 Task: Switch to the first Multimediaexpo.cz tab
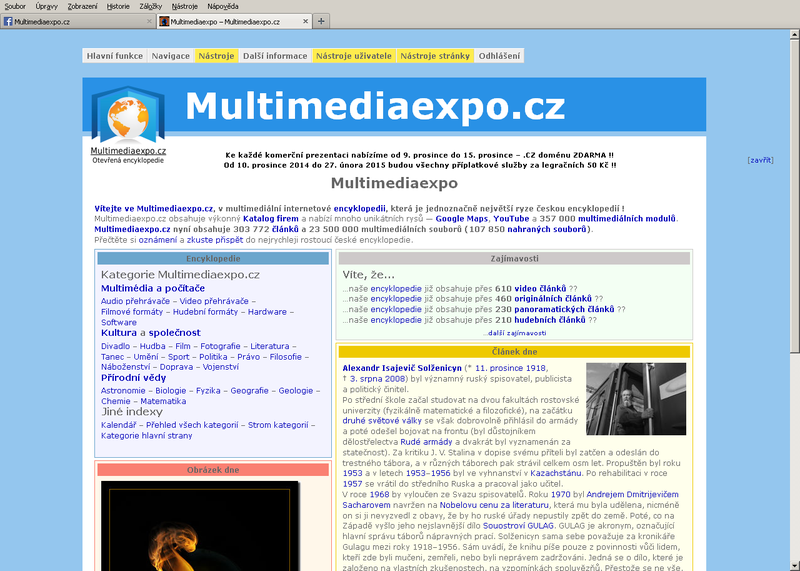click(78, 21)
